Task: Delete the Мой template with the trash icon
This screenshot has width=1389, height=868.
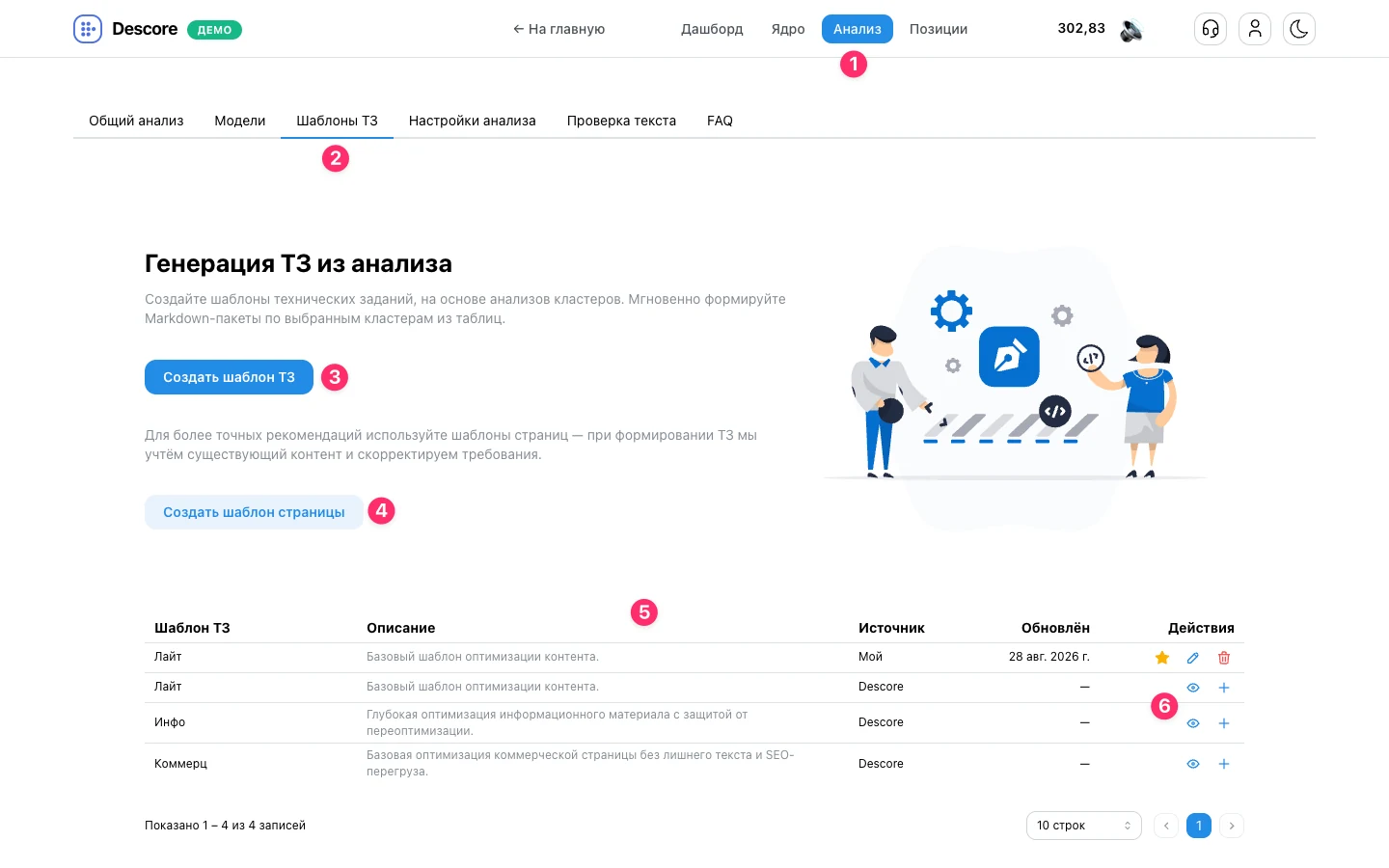Action: (x=1224, y=658)
